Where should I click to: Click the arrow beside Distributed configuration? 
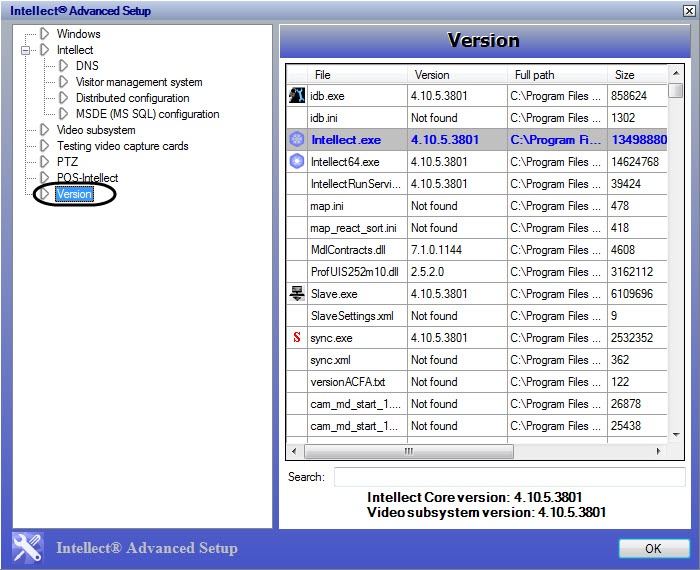(64, 98)
